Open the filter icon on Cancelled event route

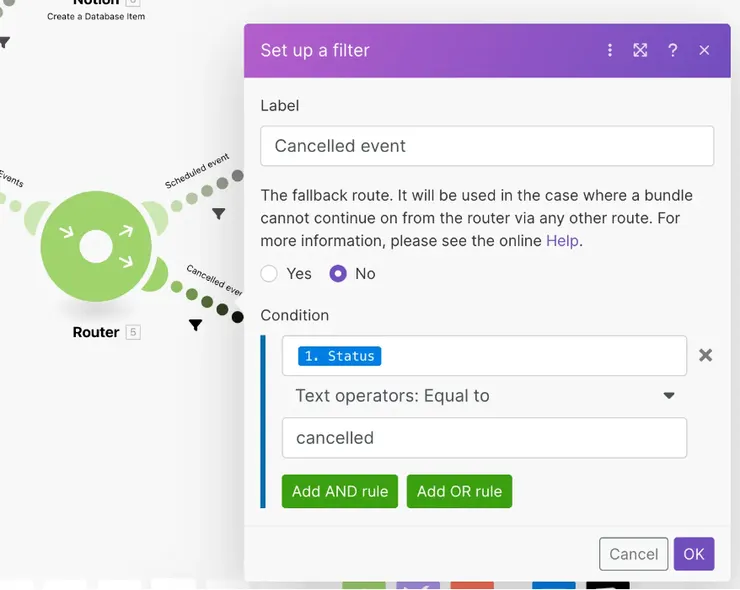(x=195, y=325)
